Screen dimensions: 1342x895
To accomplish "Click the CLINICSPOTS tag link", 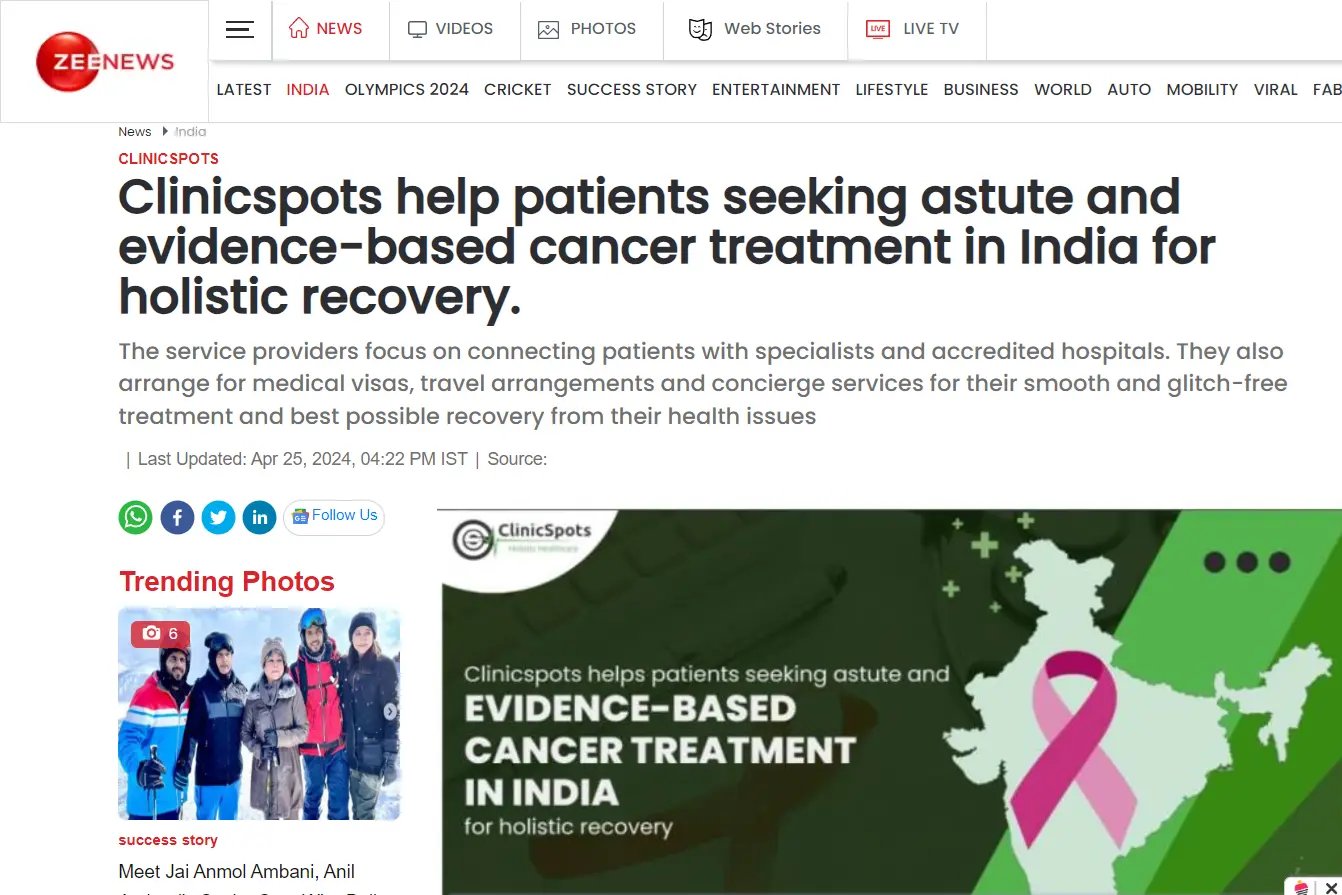I will 168,158.
